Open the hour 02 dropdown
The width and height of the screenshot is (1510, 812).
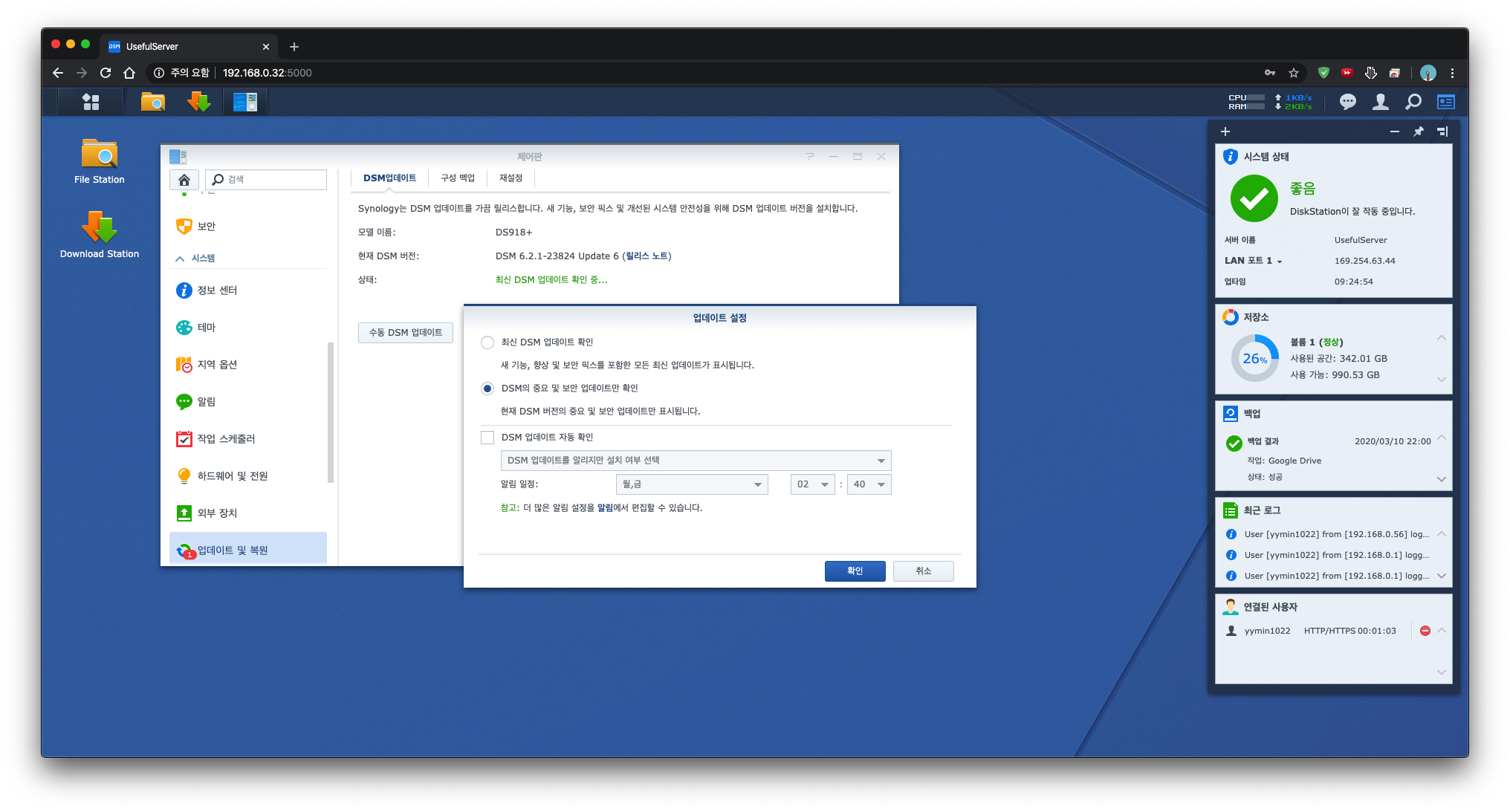[x=813, y=484]
